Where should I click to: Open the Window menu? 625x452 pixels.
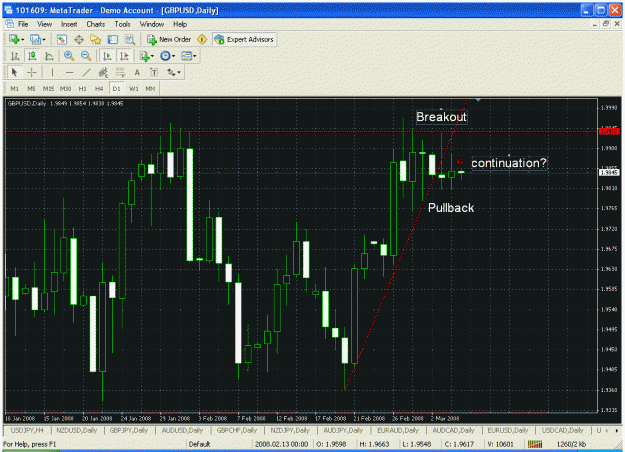(152, 24)
